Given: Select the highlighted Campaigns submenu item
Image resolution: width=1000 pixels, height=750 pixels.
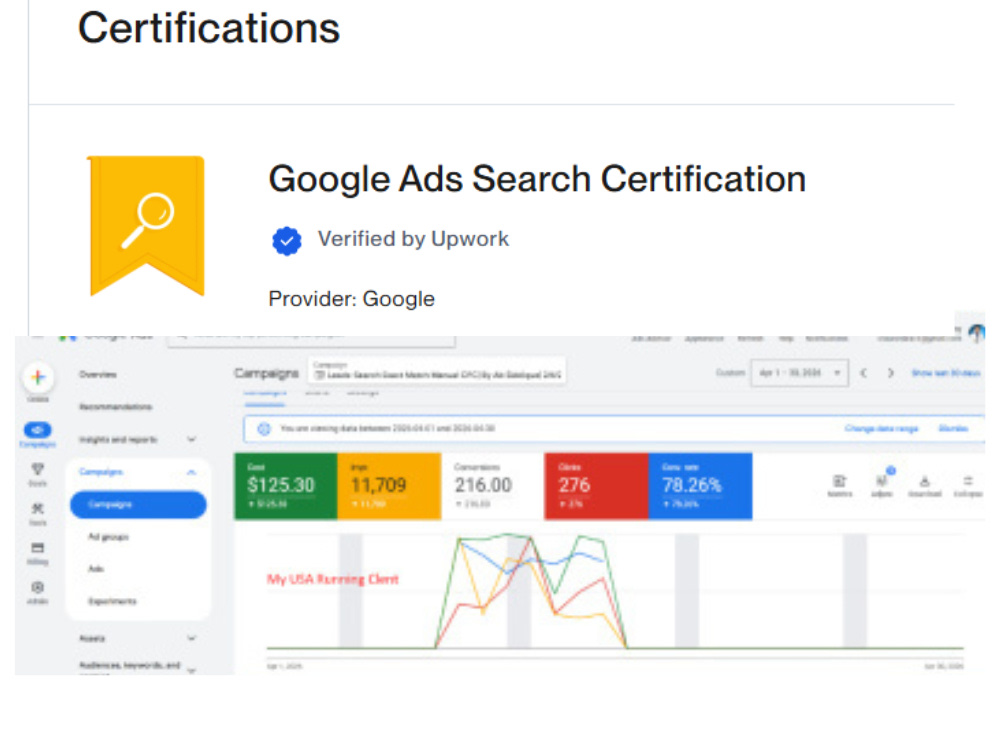Looking at the screenshot, I should coord(138,504).
